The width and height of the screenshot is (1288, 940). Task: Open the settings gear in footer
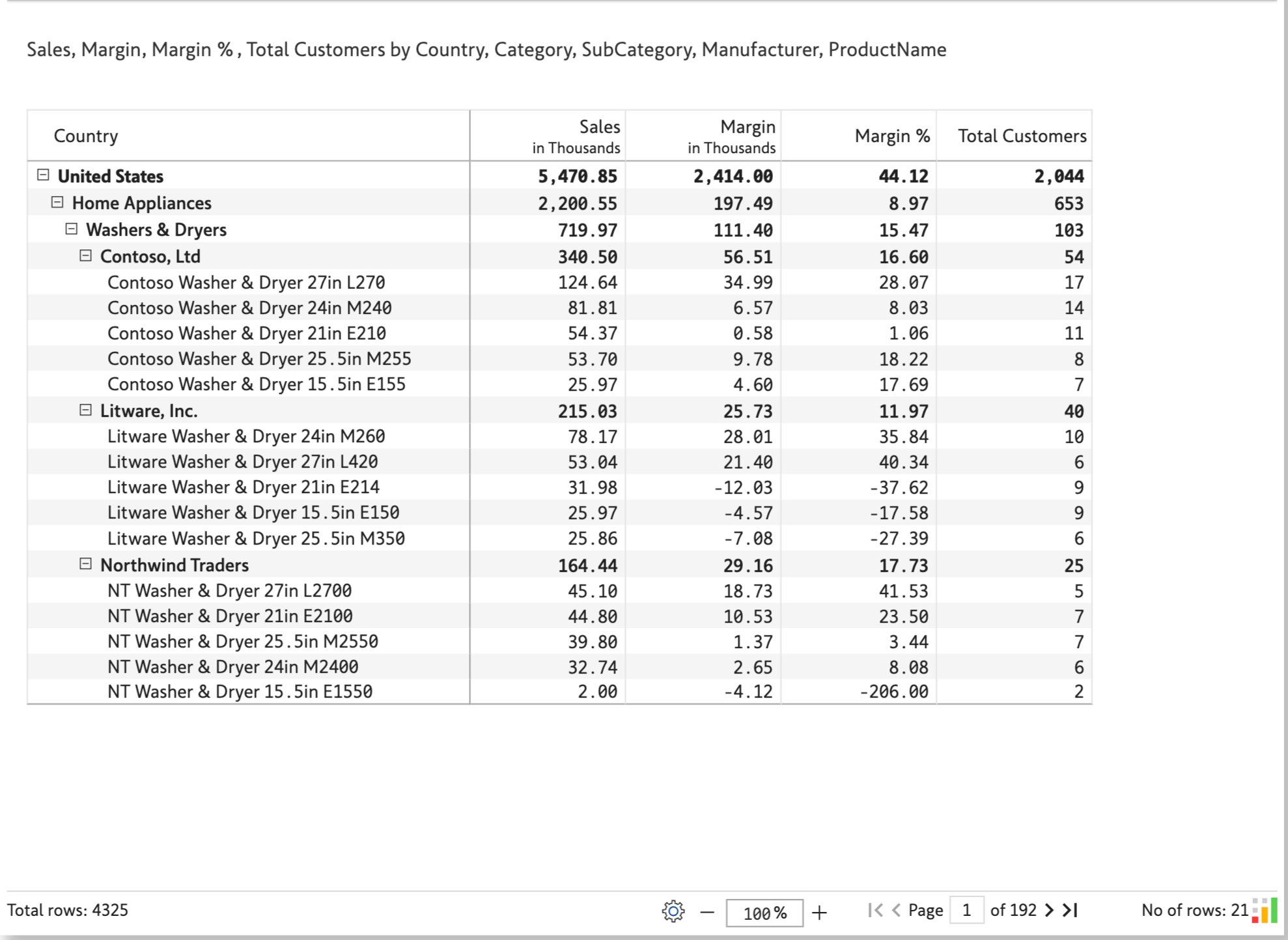click(x=673, y=911)
